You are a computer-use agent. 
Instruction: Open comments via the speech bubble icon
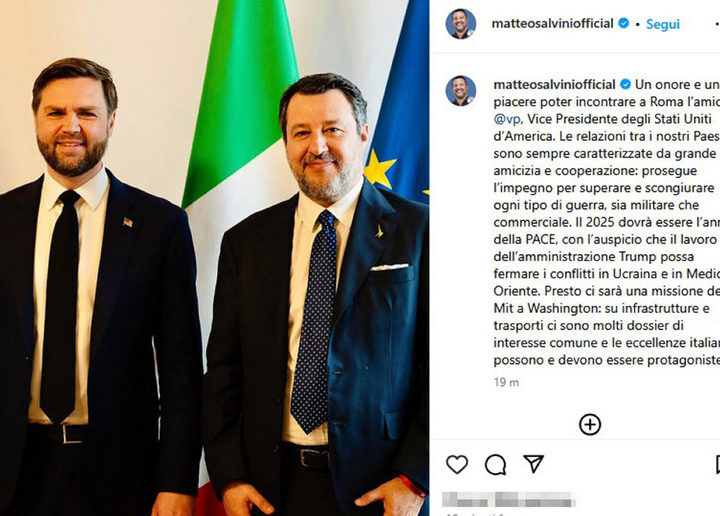[x=495, y=465]
